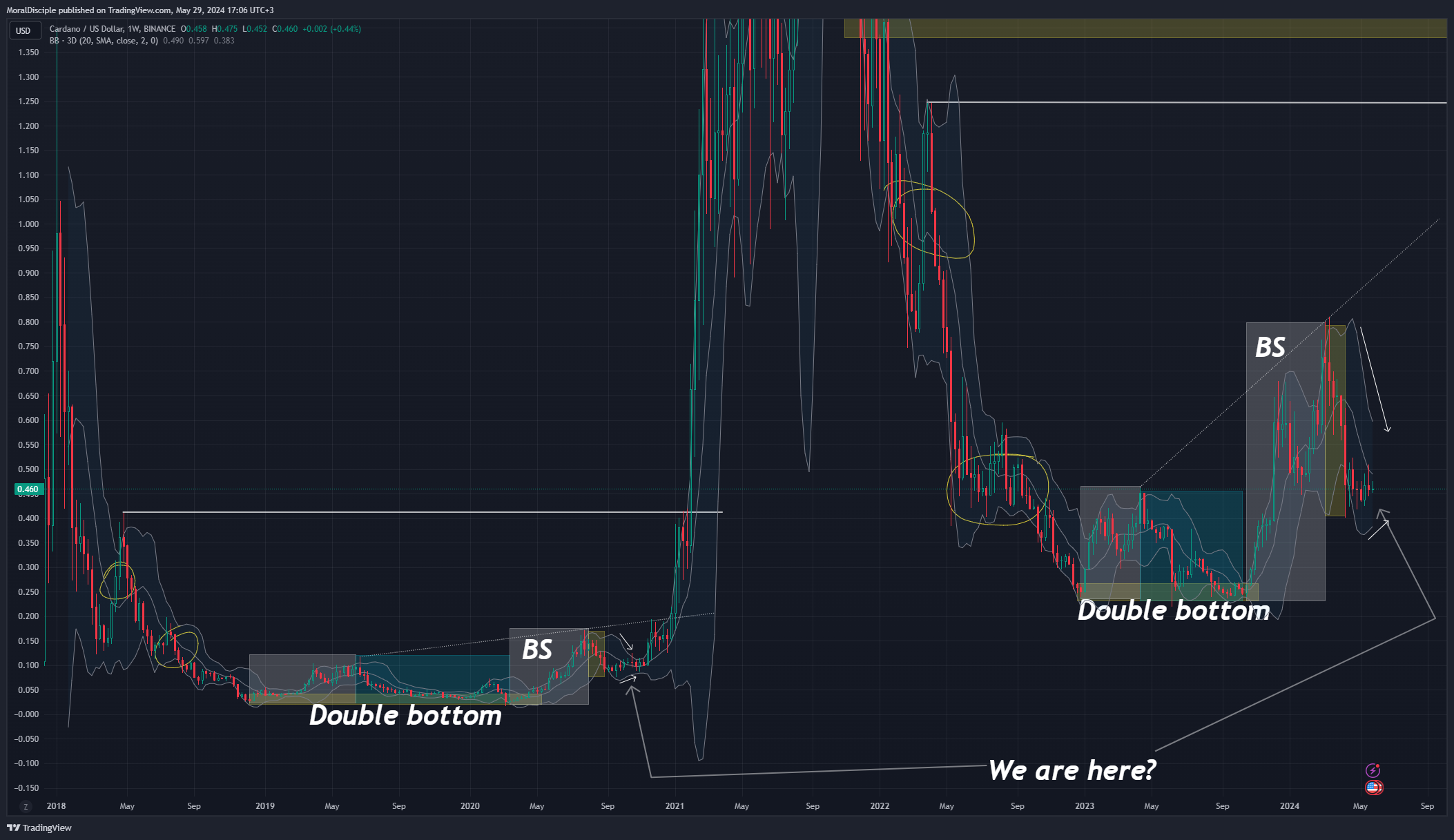The image size is (1454, 840).
Task: Click the lightning bolt event icon
Action: (1373, 770)
